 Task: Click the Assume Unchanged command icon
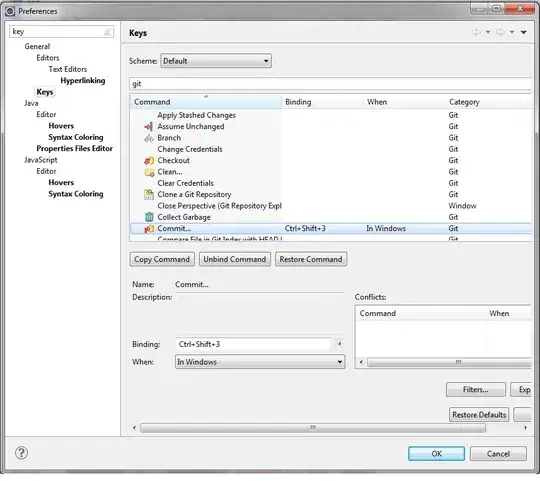click(x=148, y=127)
